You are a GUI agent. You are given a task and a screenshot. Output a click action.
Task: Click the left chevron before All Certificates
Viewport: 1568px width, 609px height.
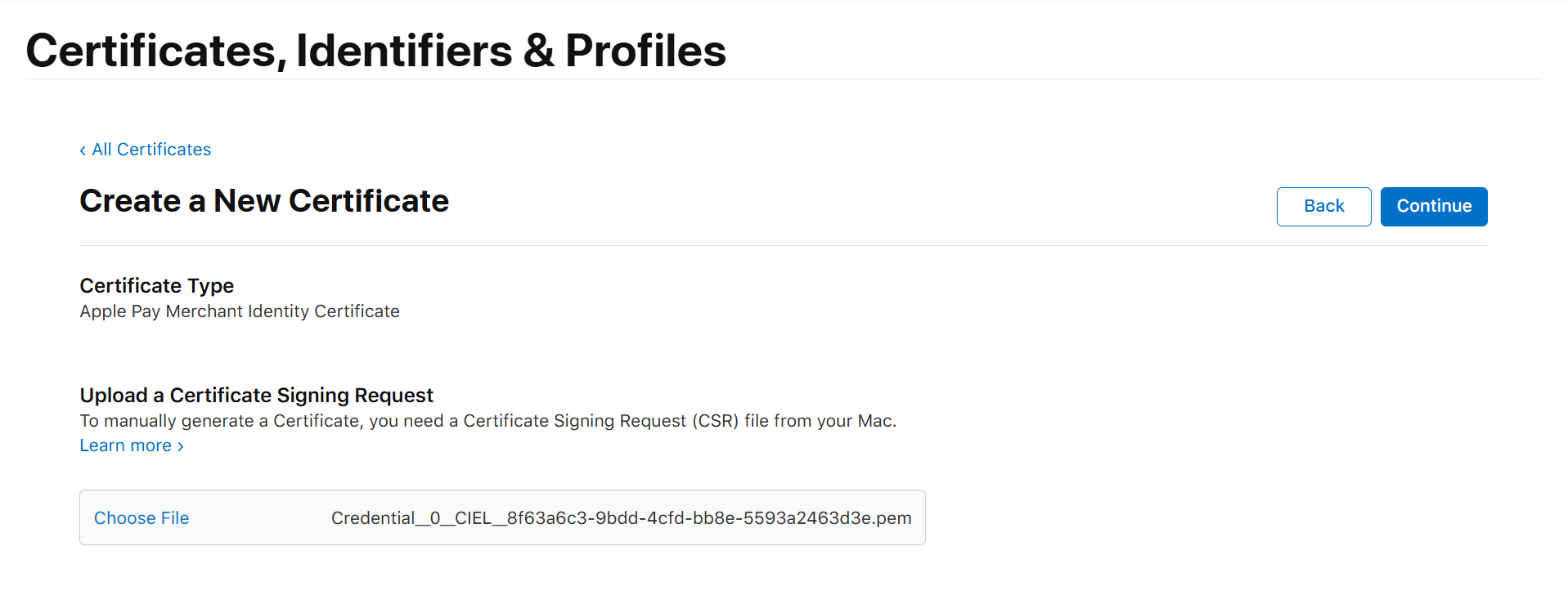(83, 150)
